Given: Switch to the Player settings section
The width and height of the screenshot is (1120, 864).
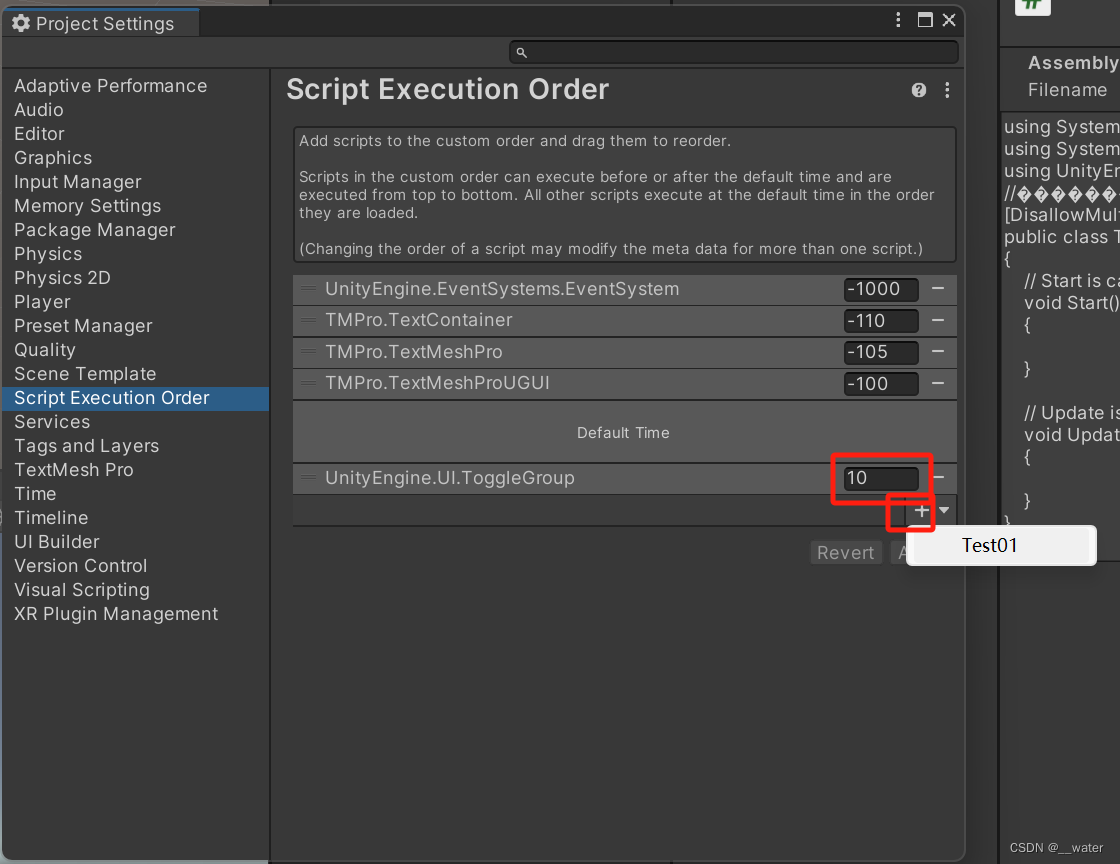Looking at the screenshot, I should (42, 301).
